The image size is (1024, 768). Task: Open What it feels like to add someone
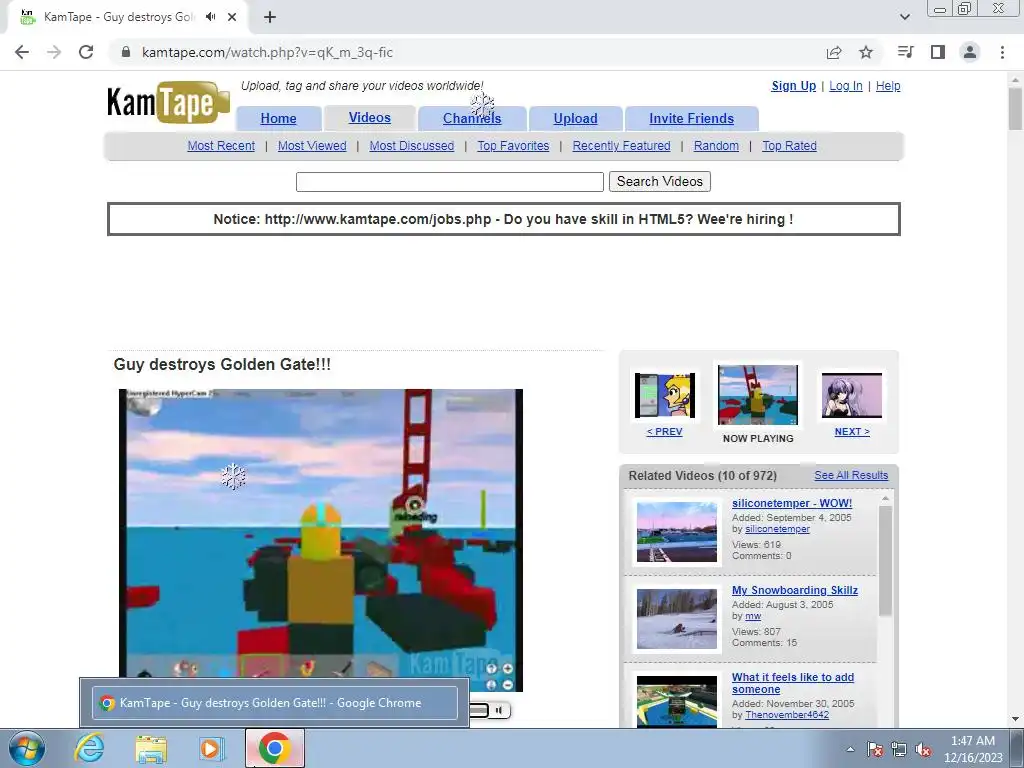pyautogui.click(x=793, y=683)
